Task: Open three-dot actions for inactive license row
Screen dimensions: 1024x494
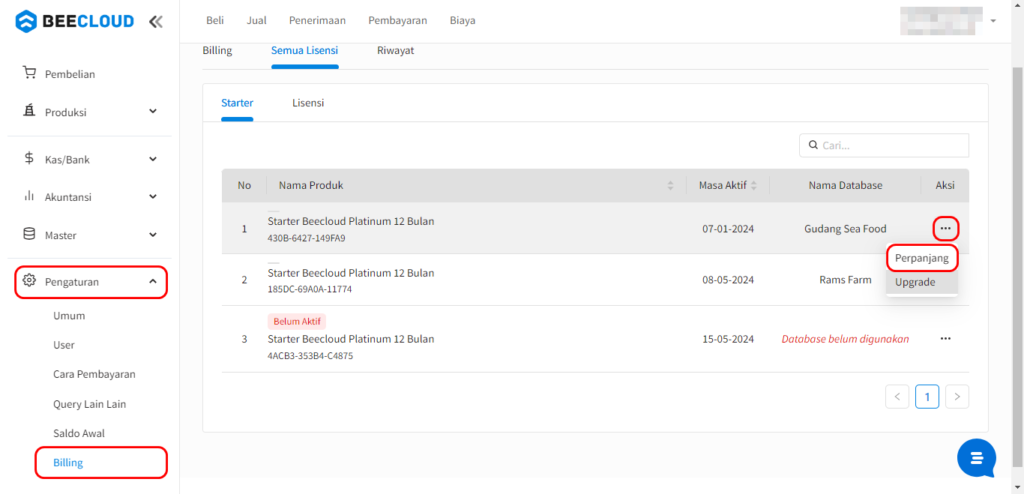Action: [945, 339]
